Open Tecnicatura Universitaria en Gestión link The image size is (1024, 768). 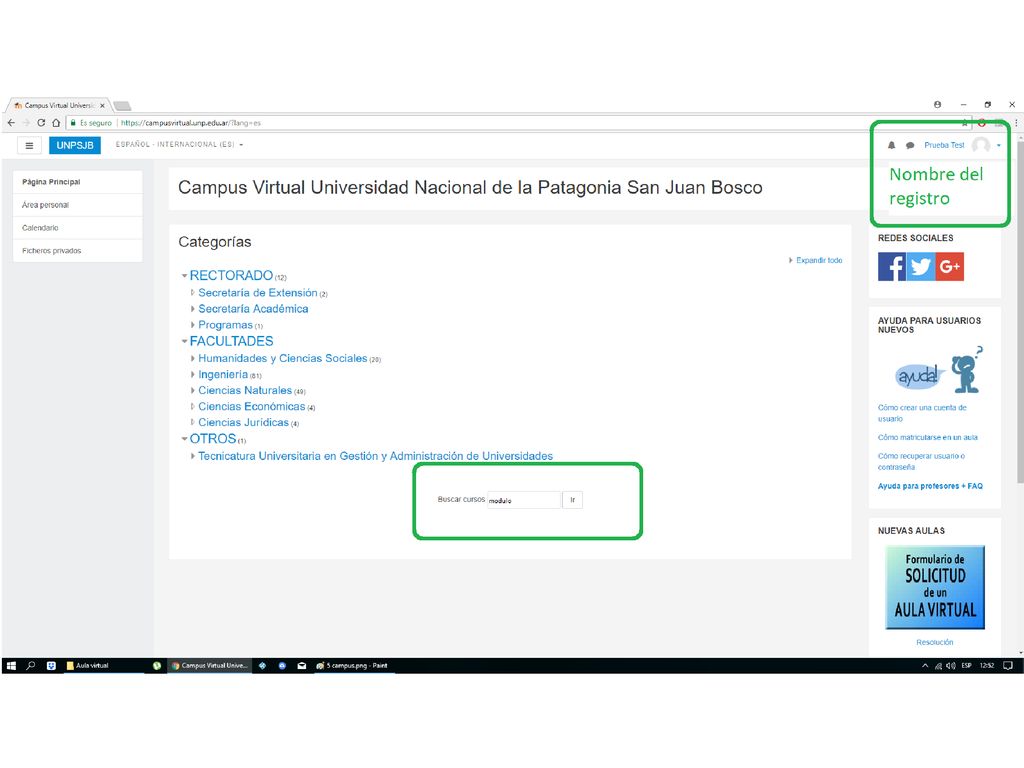click(x=376, y=456)
